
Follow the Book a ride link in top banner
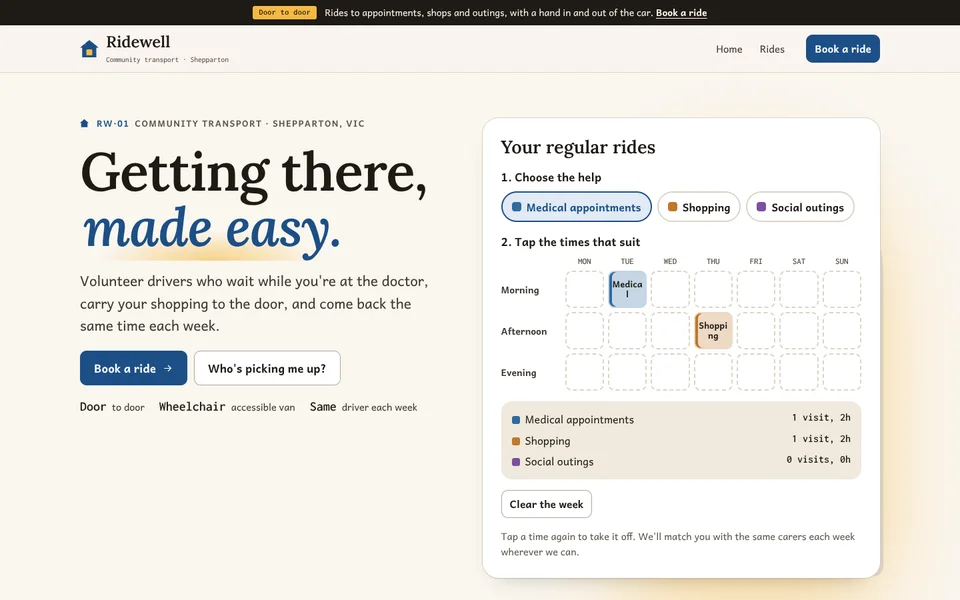coord(681,13)
